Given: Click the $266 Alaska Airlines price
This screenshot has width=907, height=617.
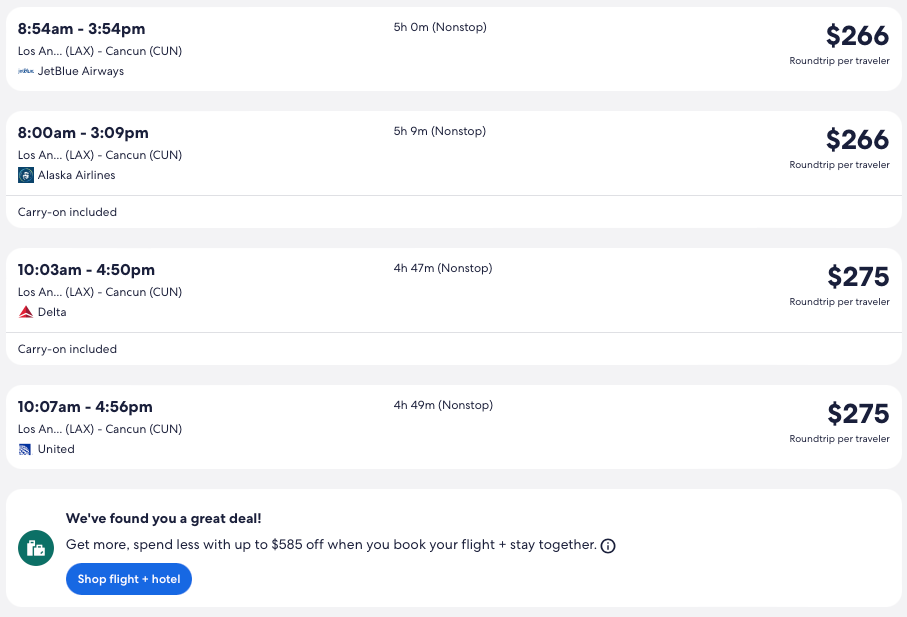Looking at the screenshot, I should (x=857, y=140).
